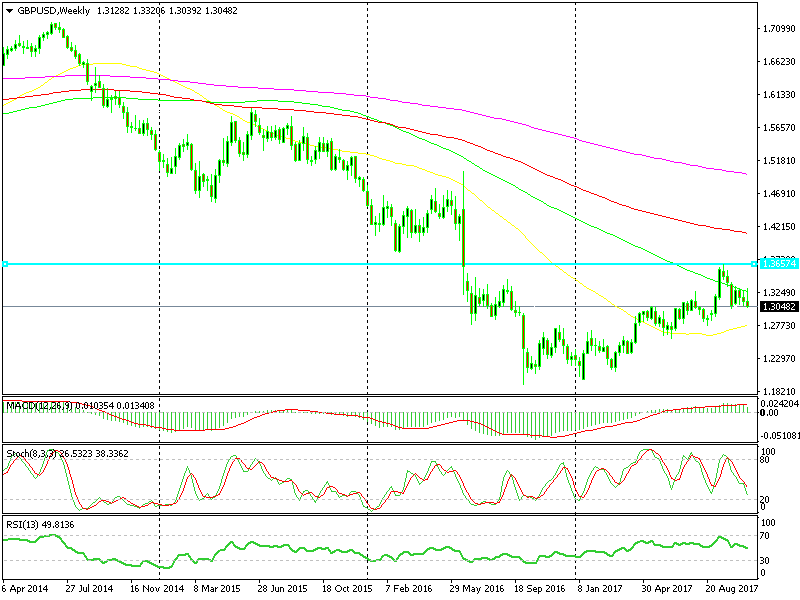This screenshot has width=800, height=600.
Task: Click the 28 Jun 2015 date label
Action: [282, 589]
